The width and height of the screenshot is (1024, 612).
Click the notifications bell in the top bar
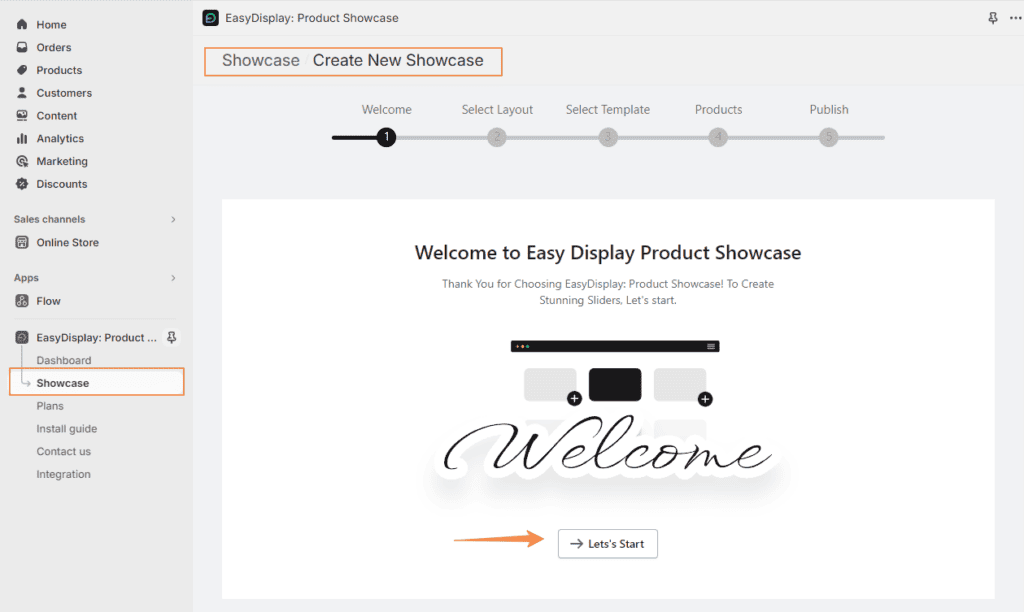[992, 17]
